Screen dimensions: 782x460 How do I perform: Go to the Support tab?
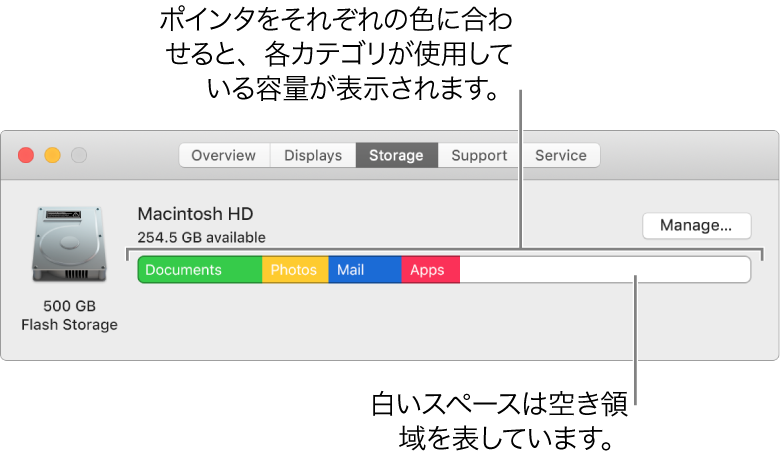(x=479, y=155)
